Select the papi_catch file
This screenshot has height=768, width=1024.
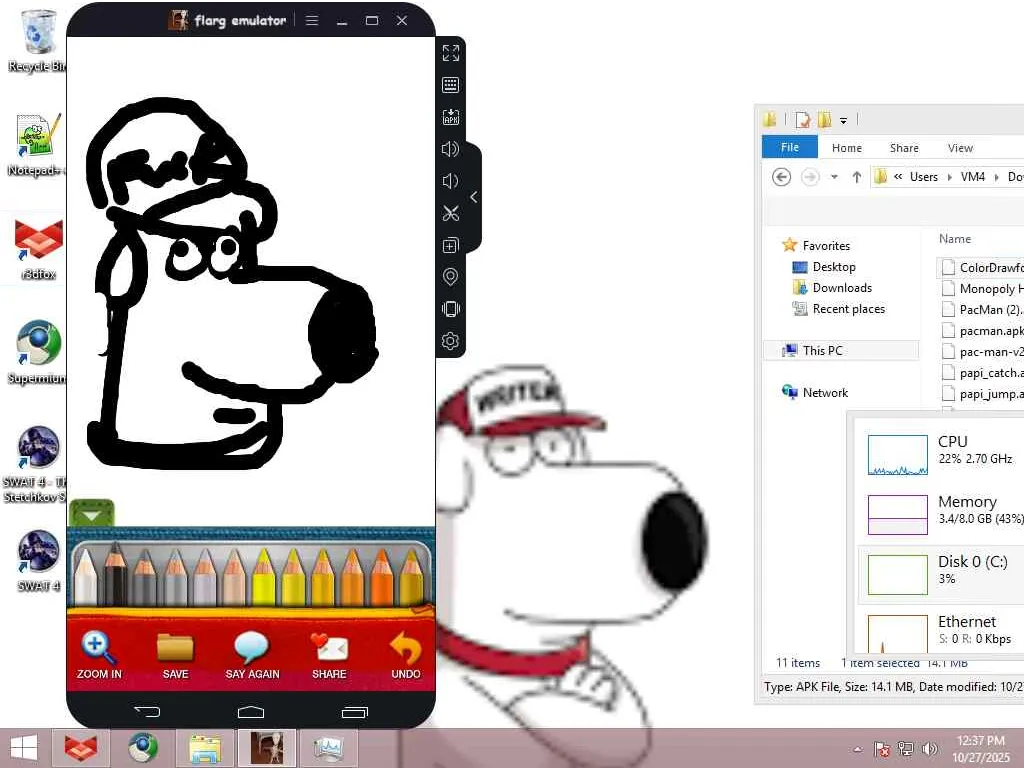[x=982, y=373]
